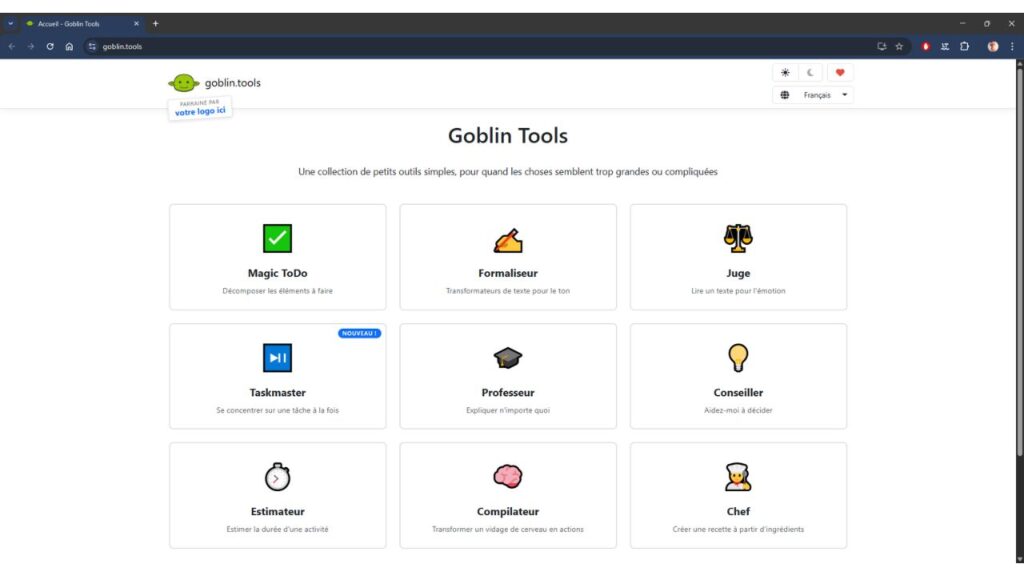Open the Compilateur brain icon
The image size is (1024, 576).
(x=507, y=477)
